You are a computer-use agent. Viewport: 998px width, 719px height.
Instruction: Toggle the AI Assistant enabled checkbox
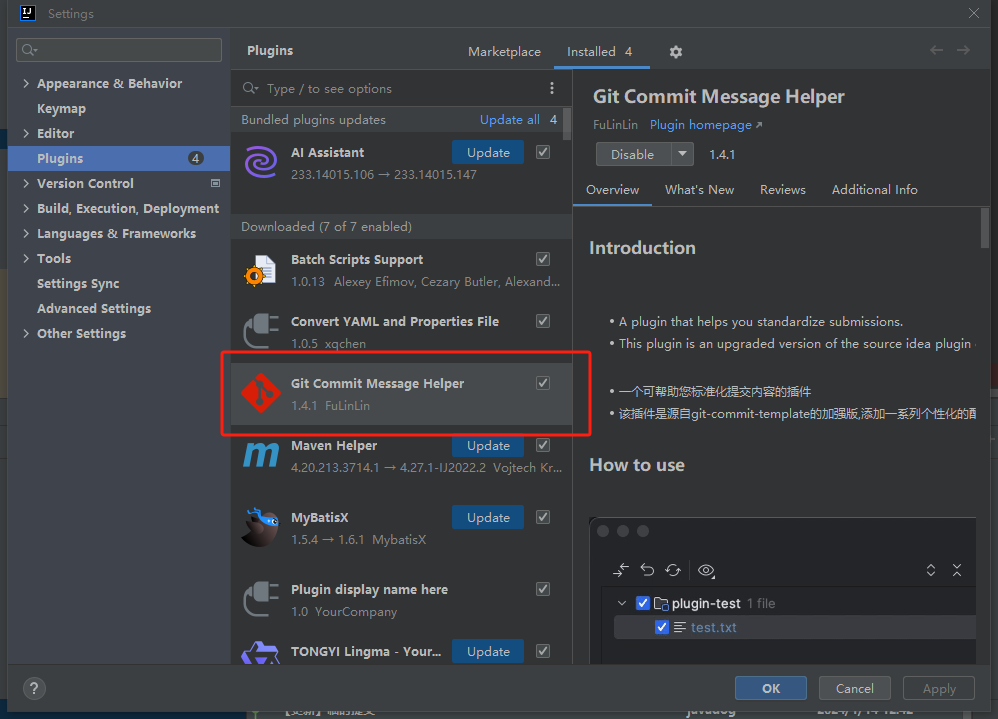(543, 152)
